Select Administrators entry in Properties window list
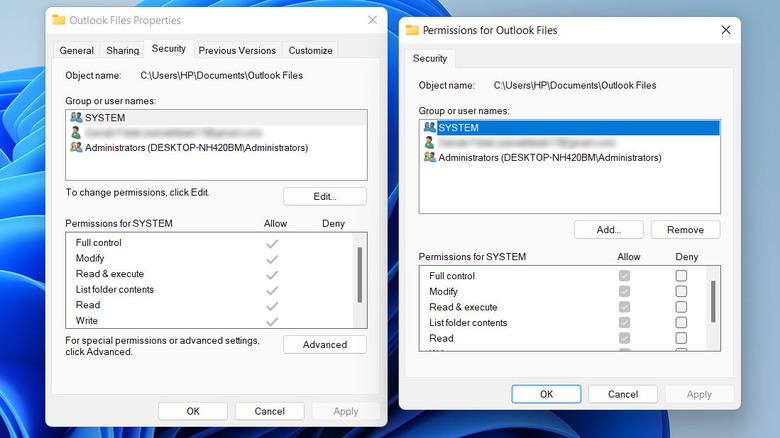 (x=216, y=147)
